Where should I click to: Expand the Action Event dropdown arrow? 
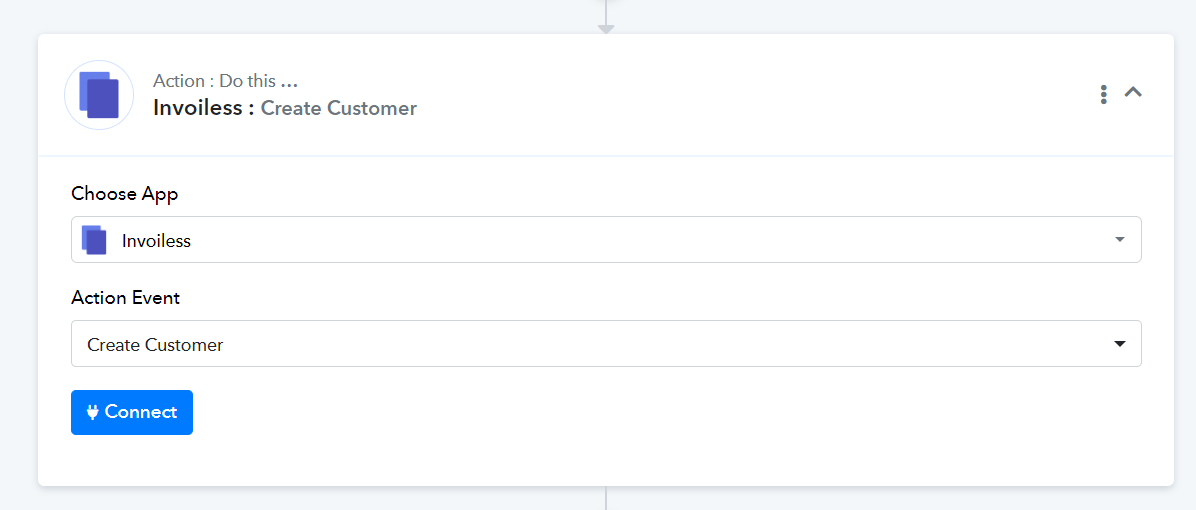click(1120, 344)
